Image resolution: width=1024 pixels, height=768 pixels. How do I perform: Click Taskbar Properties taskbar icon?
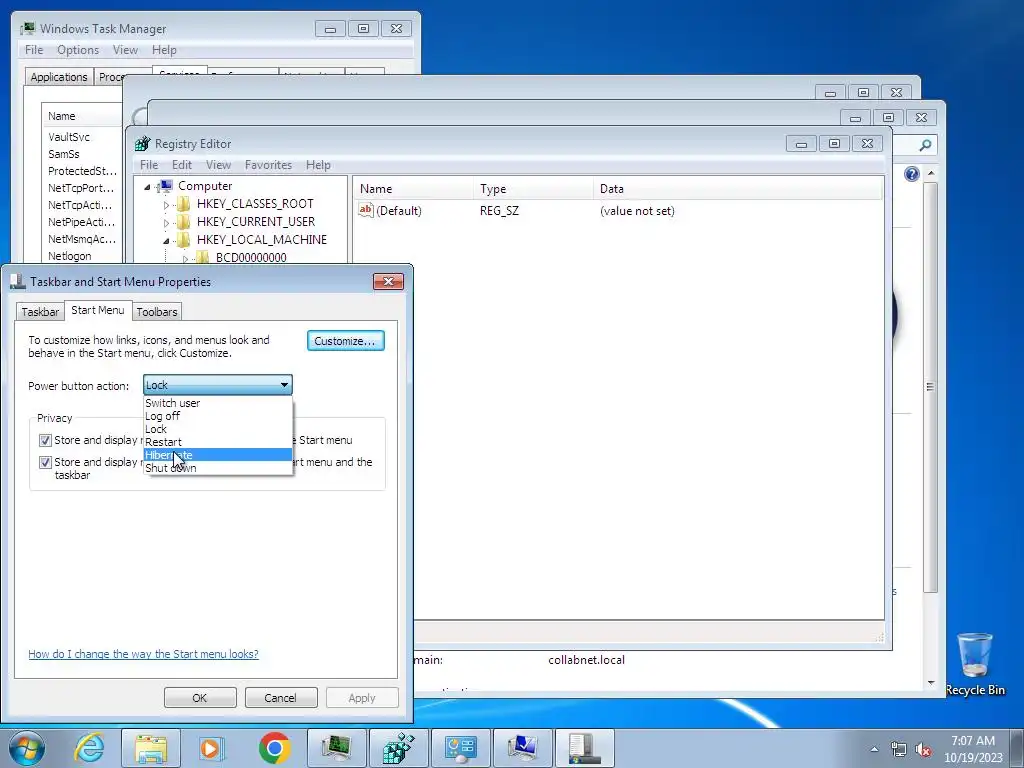[584, 748]
